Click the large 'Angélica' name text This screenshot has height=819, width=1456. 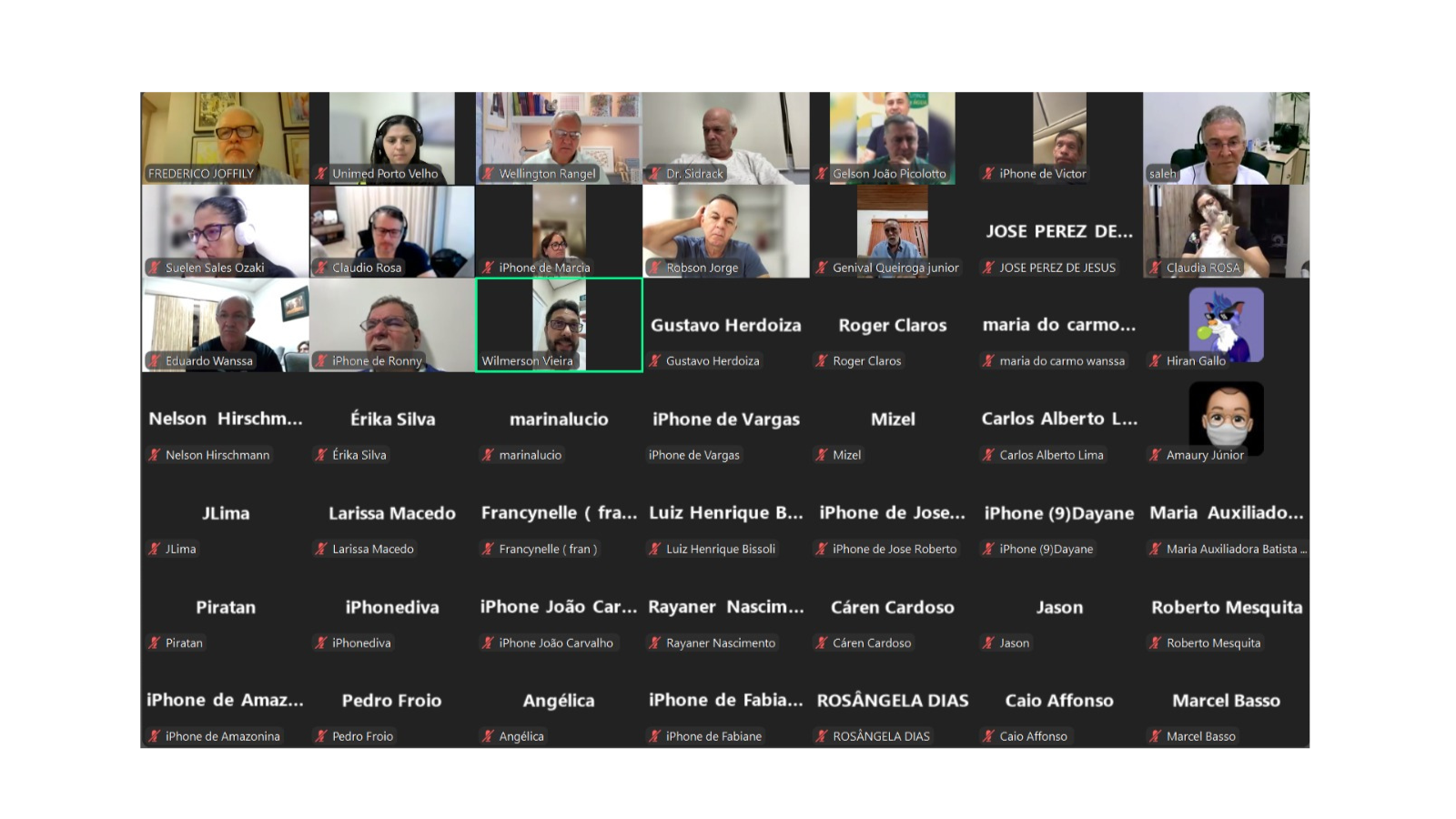click(559, 701)
